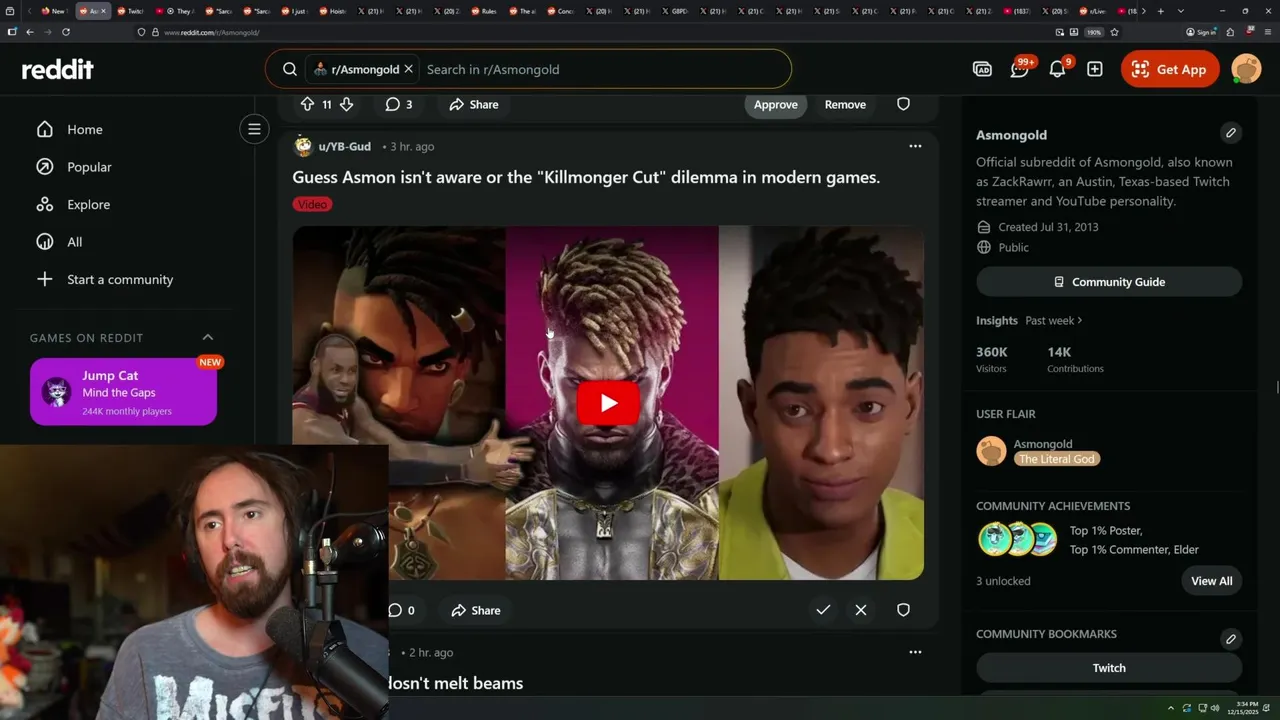The width and height of the screenshot is (1280, 720).
Task: Open the advertise AD icon
Action: pyautogui.click(x=982, y=69)
